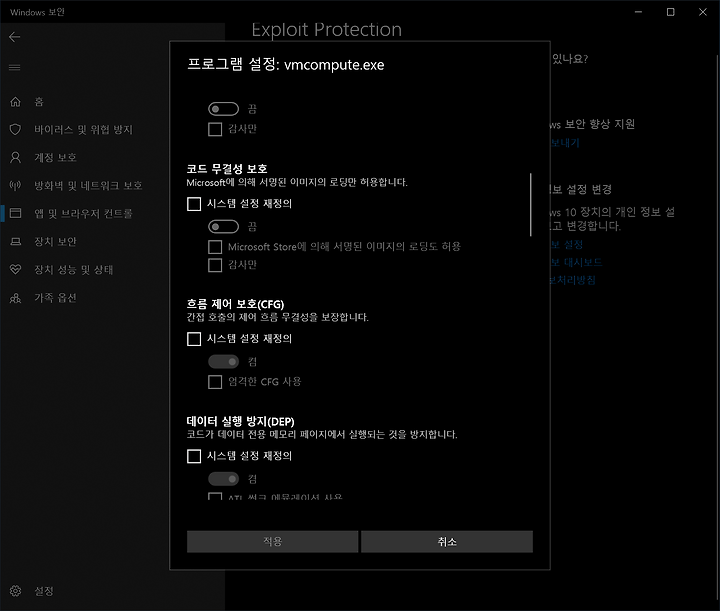The width and height of the screenshot is (720, 611).
Task: Click the 데이터 실행 방지(DEP) heading
Action: (x=240, y=421)
